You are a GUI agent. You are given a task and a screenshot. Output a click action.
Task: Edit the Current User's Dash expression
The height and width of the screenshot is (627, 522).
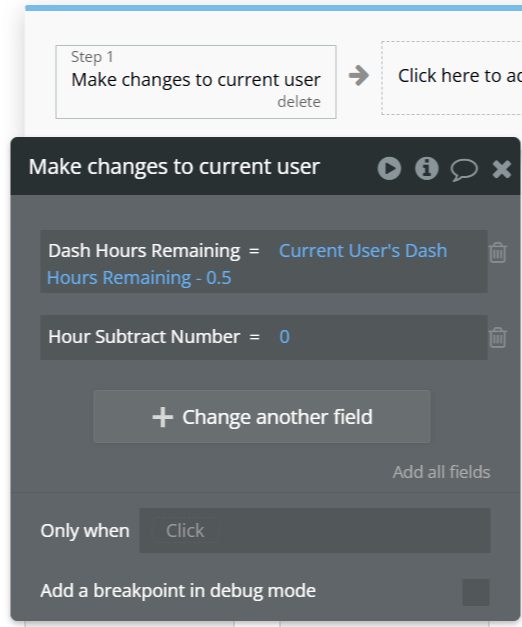(x=362, y=251)
